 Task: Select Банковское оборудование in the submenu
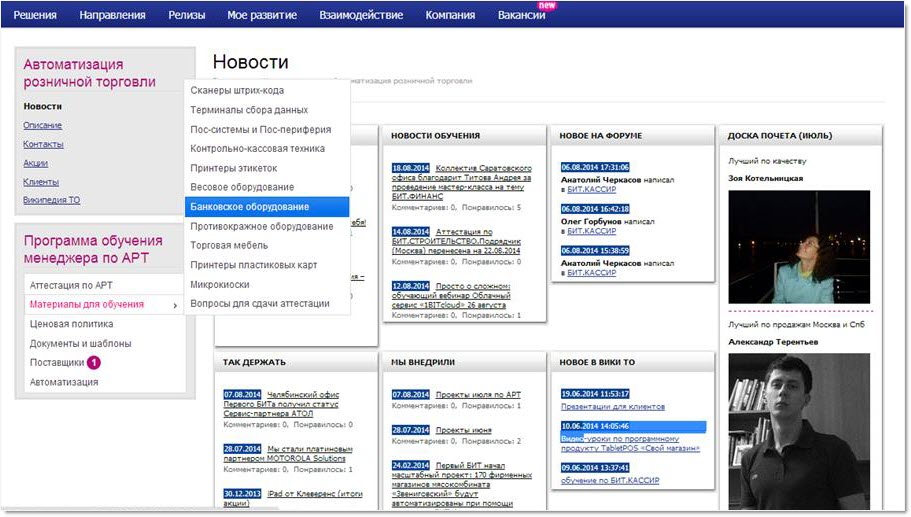[250, 207]
